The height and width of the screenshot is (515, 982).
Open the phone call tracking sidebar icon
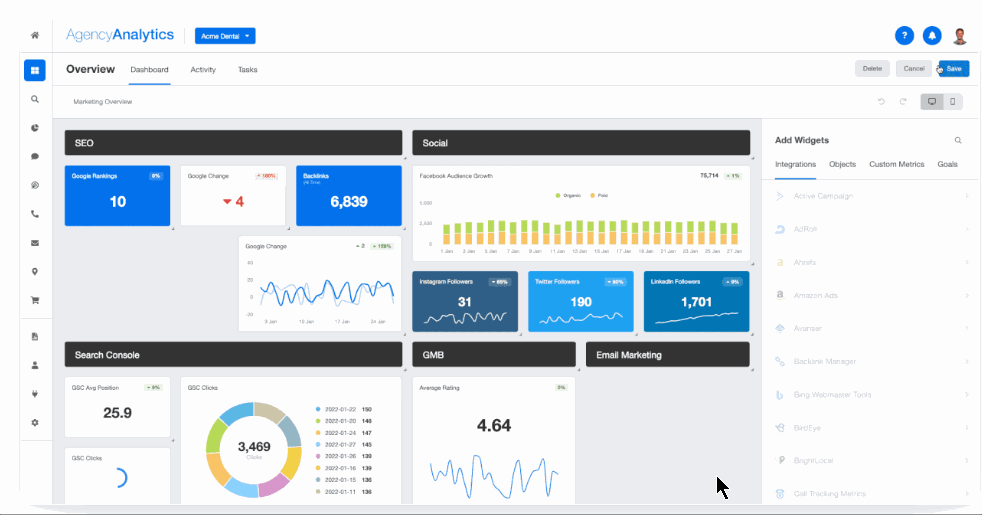pyautogui.click(x=35, y=214)
